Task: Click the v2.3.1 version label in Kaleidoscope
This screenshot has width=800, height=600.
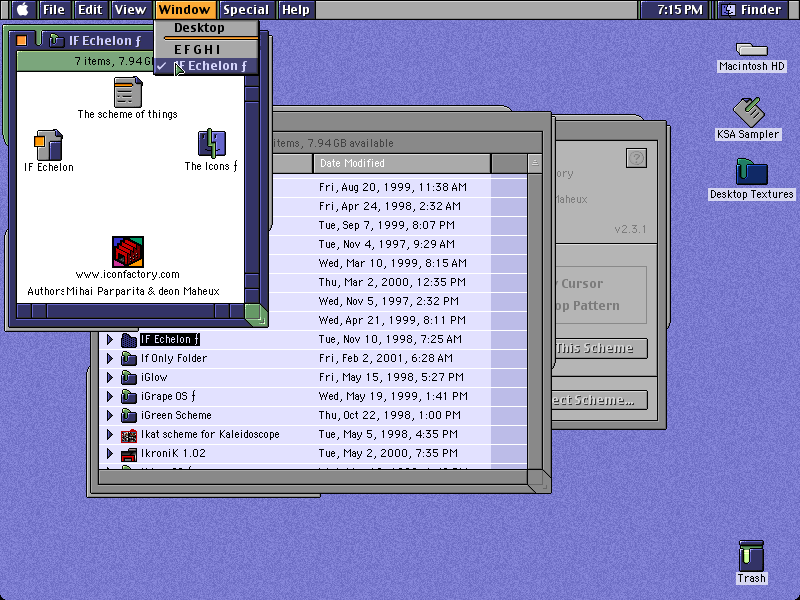Action: click(x=630, y=229)
